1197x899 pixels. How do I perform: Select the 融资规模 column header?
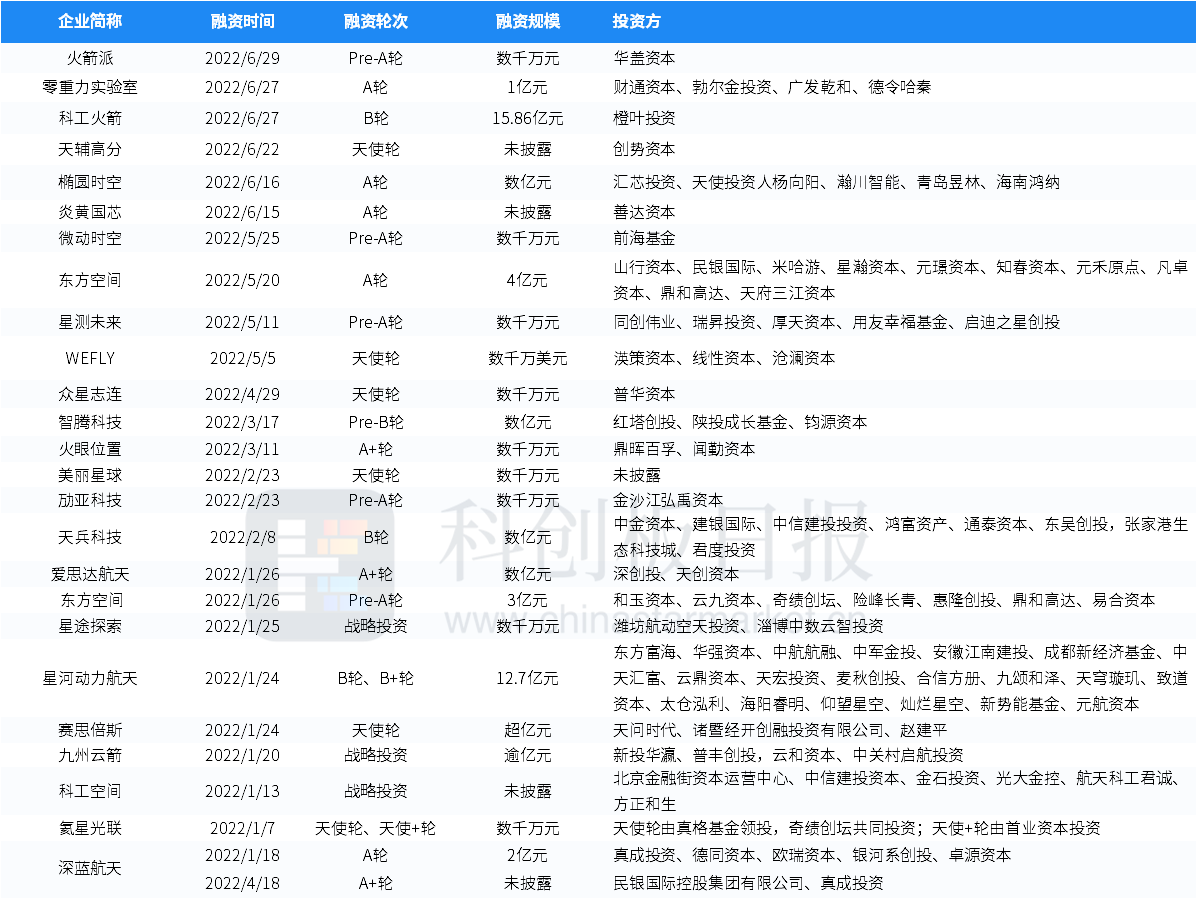tap(527, 21)
